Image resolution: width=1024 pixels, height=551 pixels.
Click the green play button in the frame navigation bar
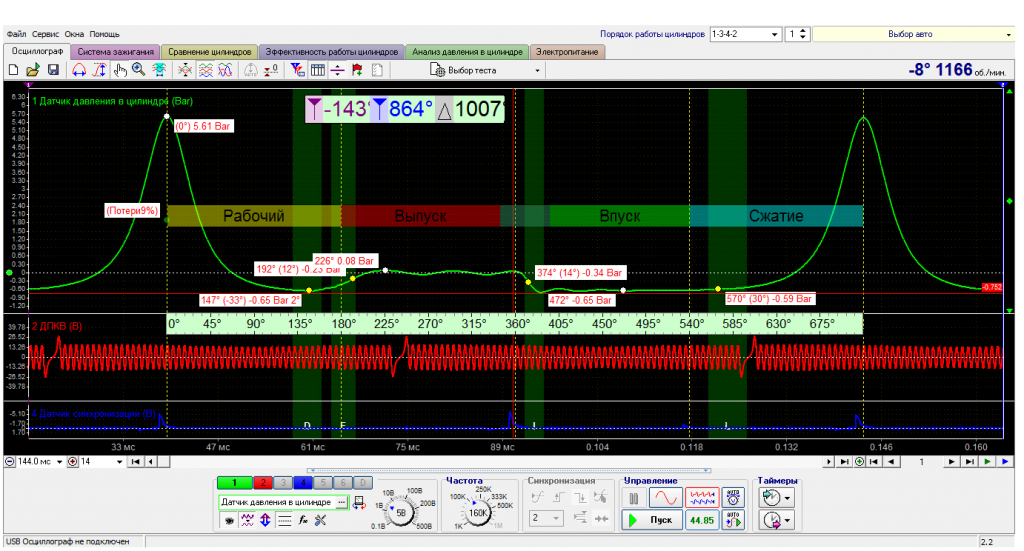[987, 462]
